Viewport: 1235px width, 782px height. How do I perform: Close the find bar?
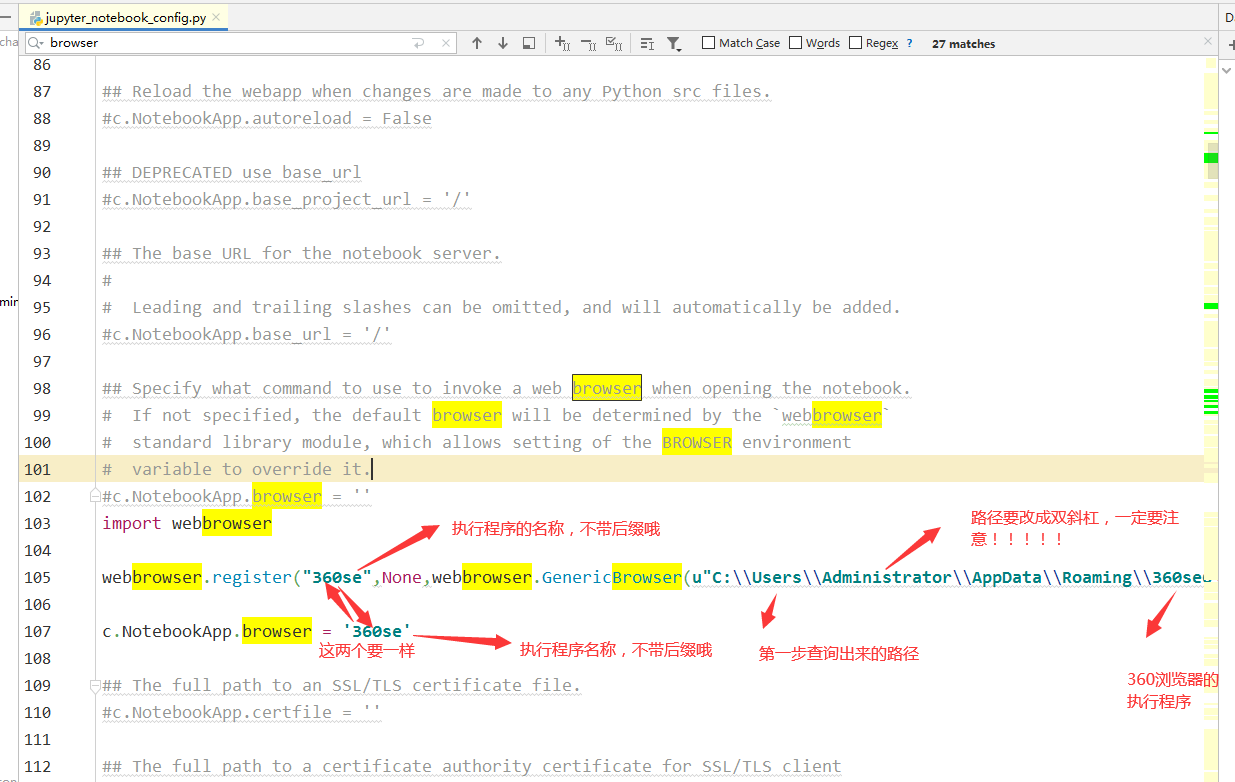pos(1209,42)
